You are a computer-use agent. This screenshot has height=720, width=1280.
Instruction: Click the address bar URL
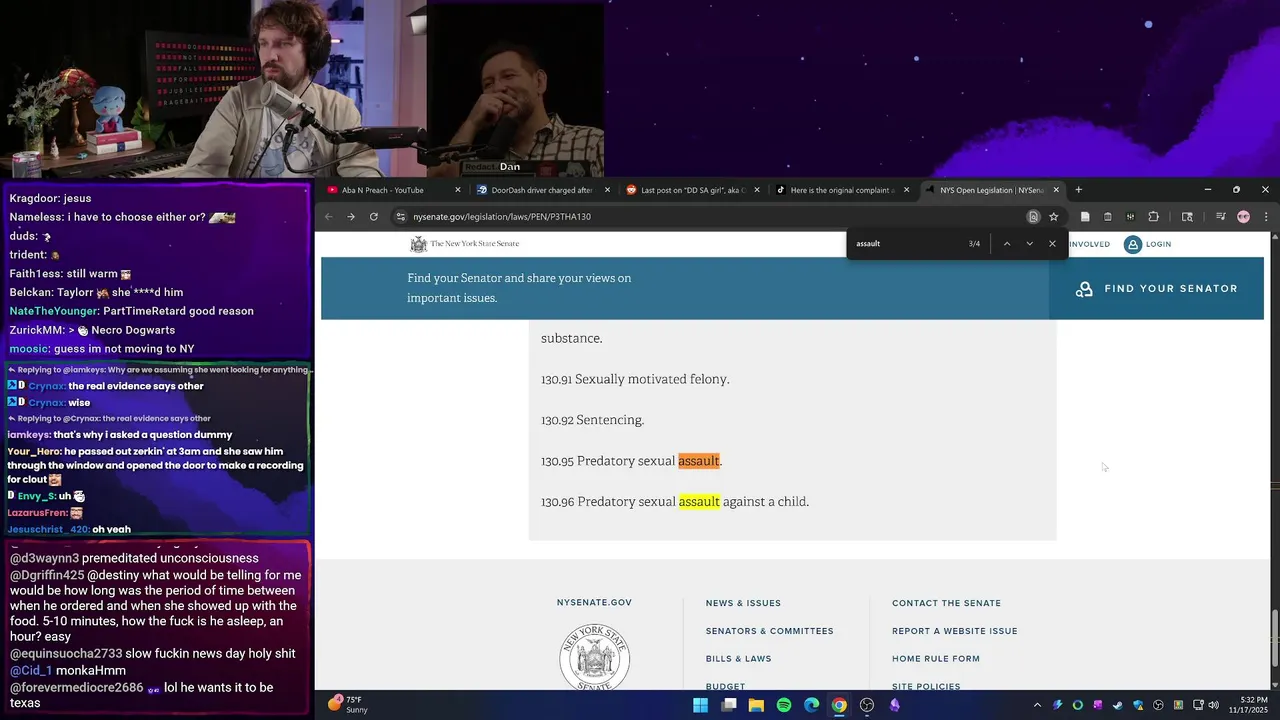point(502,217)
